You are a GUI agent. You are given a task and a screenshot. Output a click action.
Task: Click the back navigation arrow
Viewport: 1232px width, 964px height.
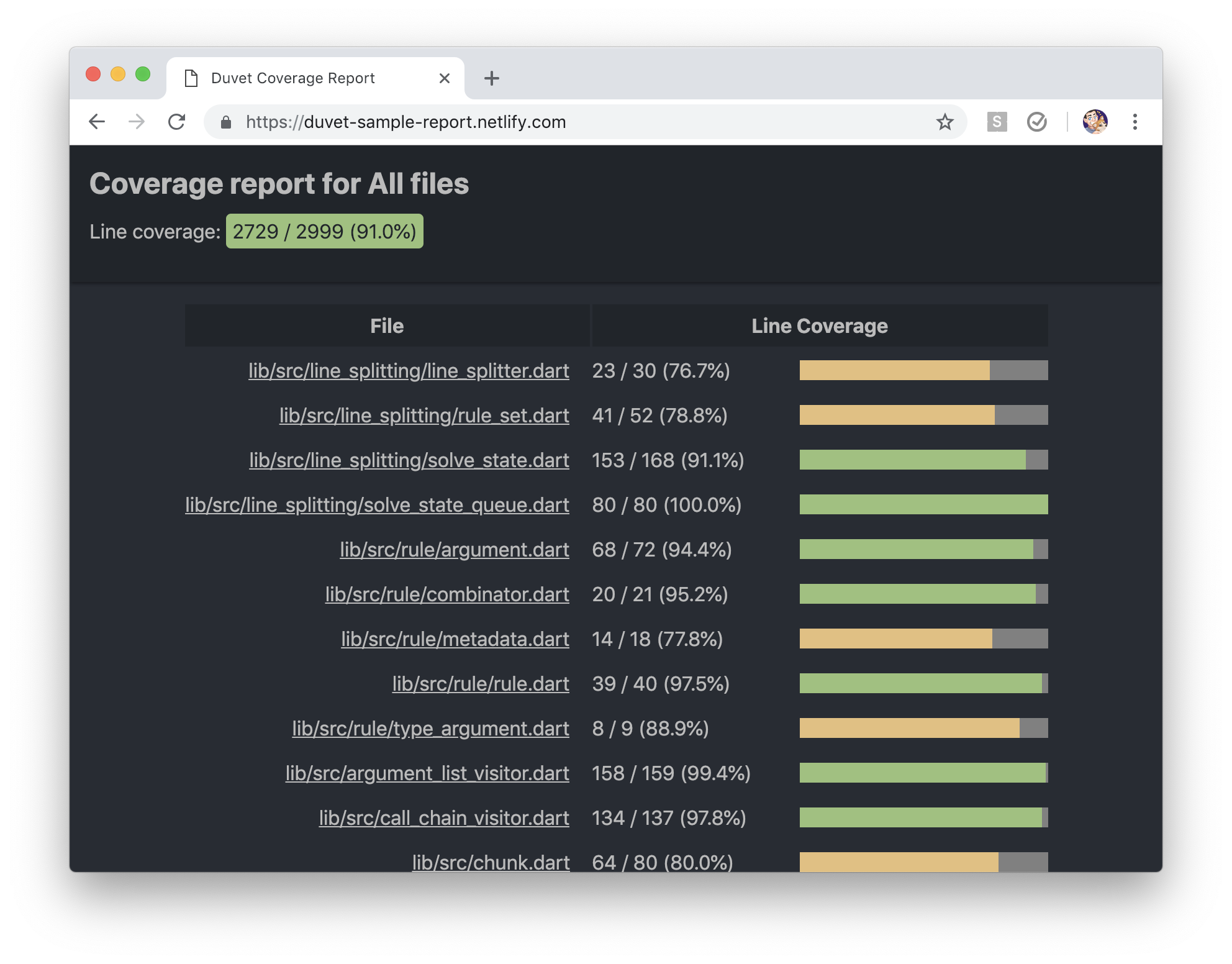coord(97,122)
